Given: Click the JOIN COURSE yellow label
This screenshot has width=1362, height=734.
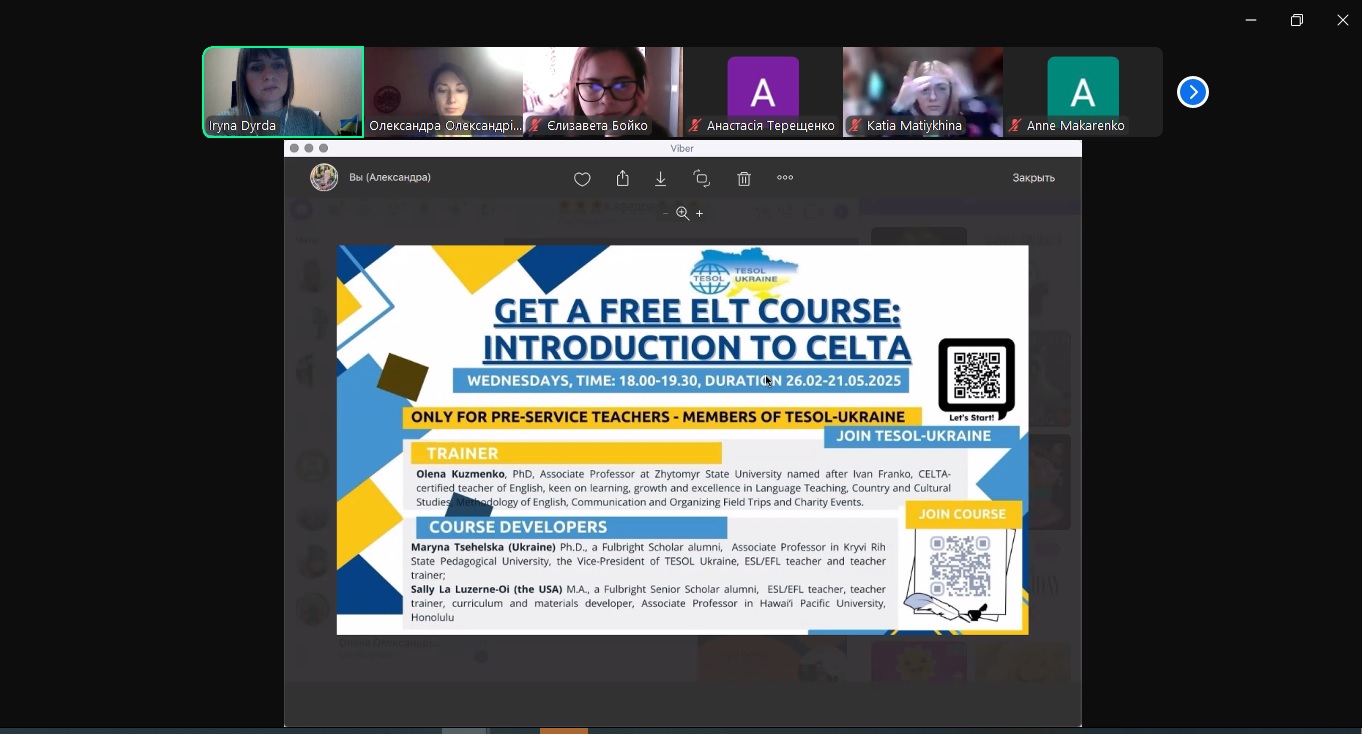Looking at the screenshot, I should click(x=963, y=514).
